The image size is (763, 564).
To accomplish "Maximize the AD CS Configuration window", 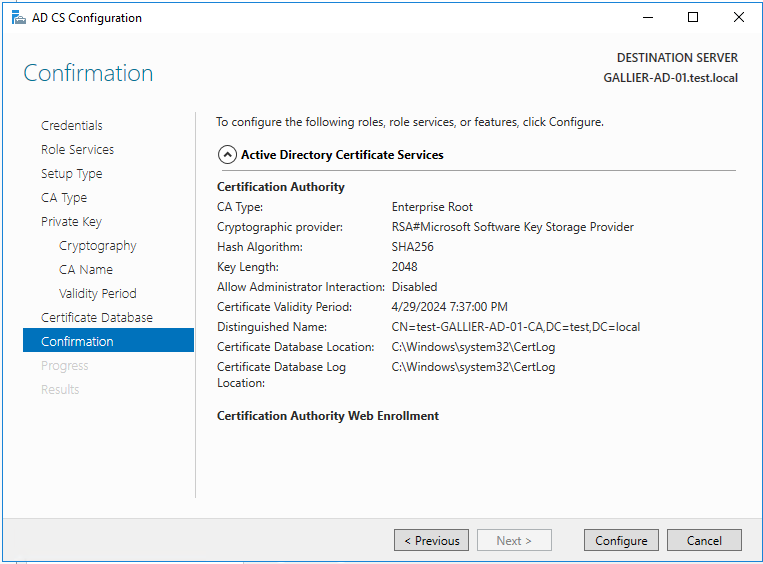I will pos(693,18).
